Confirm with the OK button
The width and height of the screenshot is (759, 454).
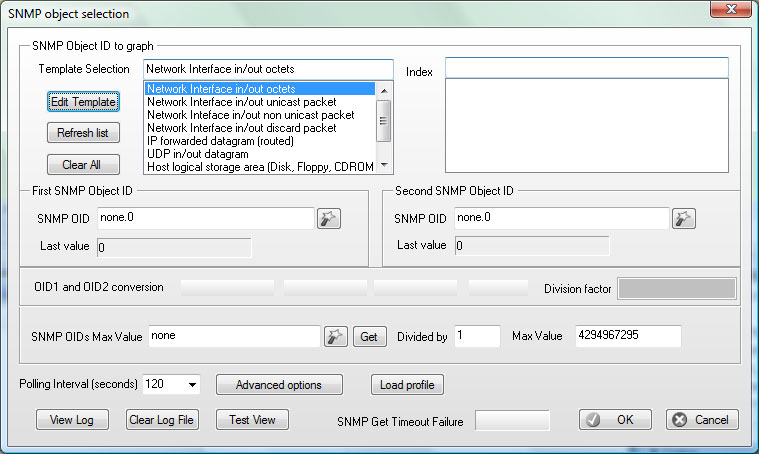click(x=615, y=420)
